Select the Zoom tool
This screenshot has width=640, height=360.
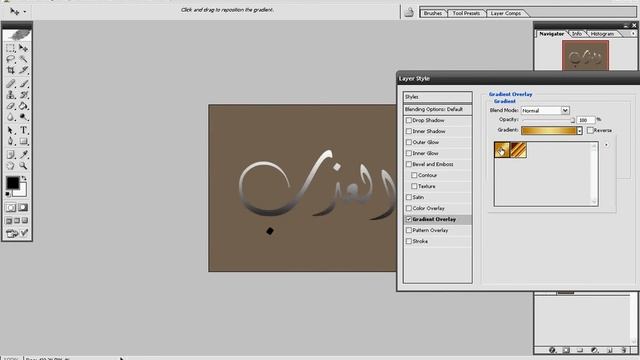point(23,166)
